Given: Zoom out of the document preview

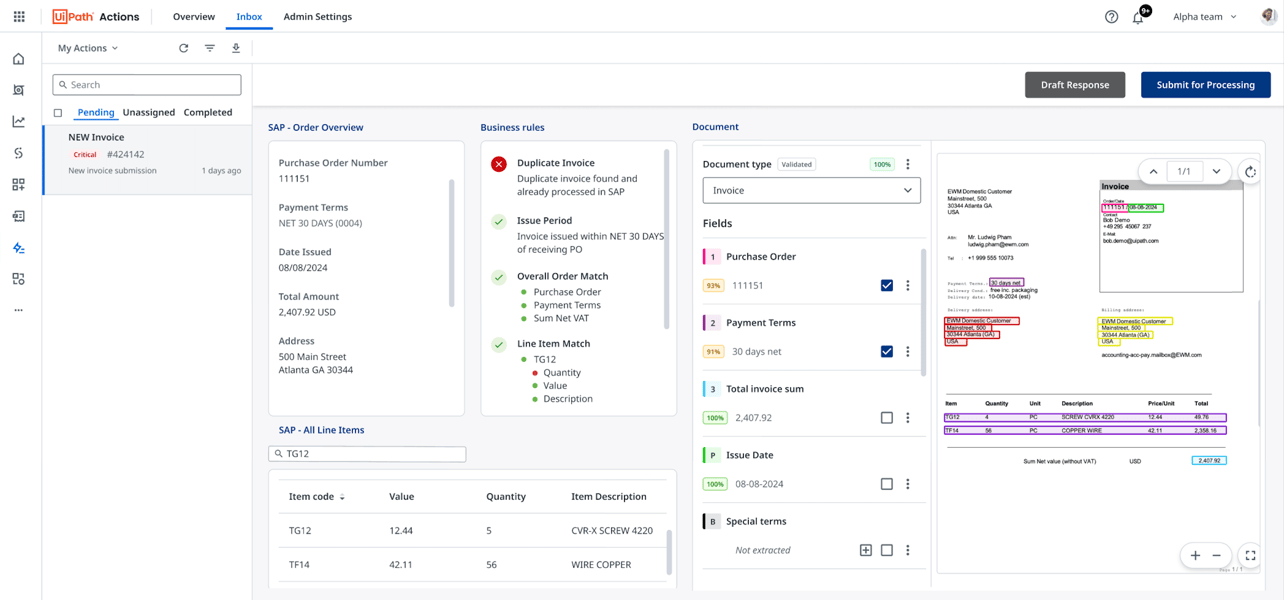Looking at the screenshot, I should click(1217, 555).
